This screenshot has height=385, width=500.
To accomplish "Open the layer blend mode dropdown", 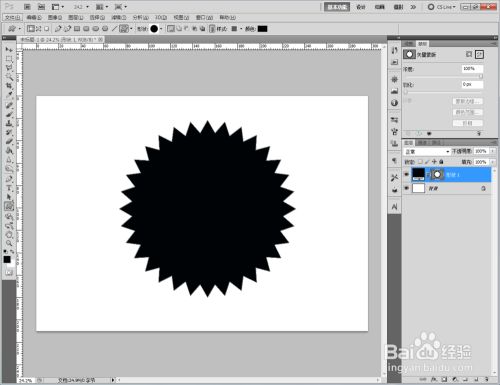I will pyautogui.click(x=427, y=151).
